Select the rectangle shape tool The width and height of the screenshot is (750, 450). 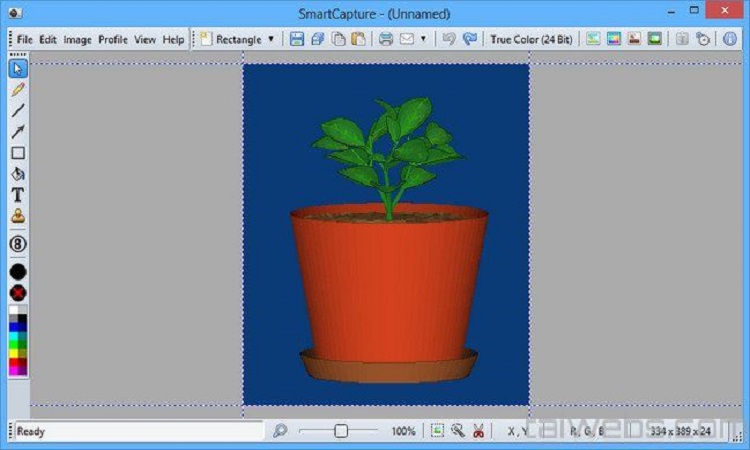tap(18, 153)
